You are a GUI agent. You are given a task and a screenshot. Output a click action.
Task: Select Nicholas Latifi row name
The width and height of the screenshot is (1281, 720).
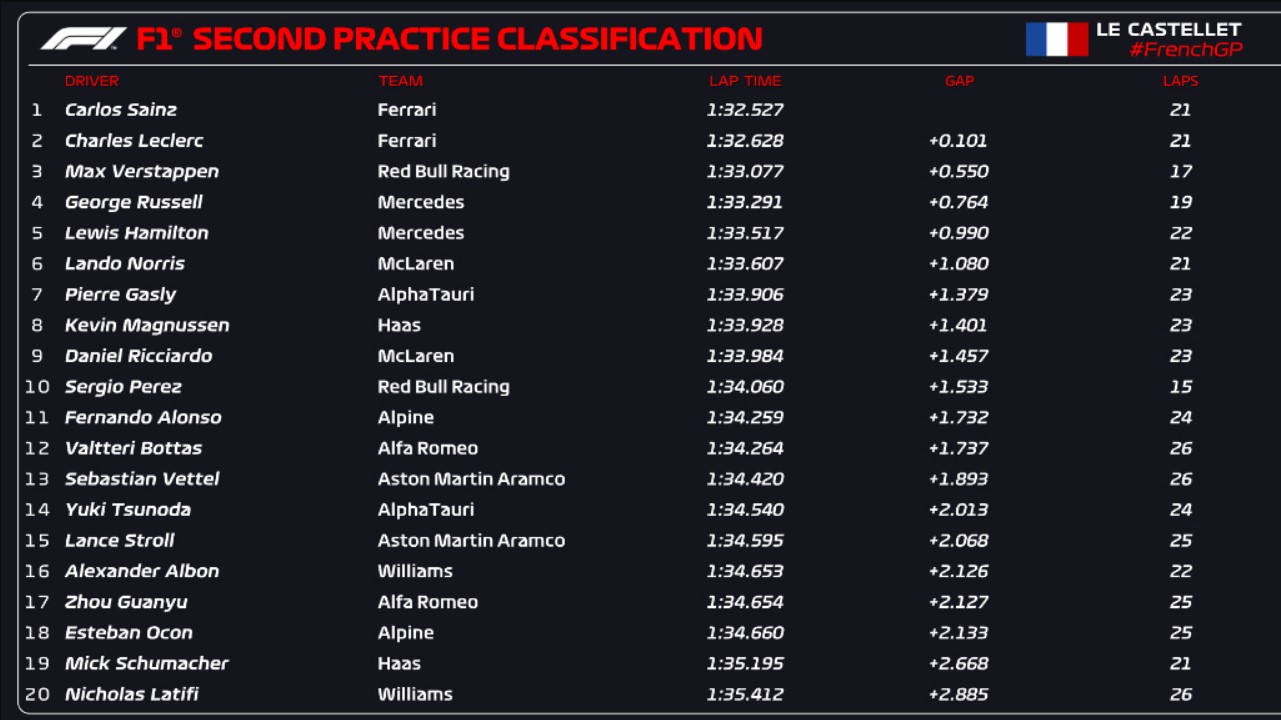pos(132,694)
